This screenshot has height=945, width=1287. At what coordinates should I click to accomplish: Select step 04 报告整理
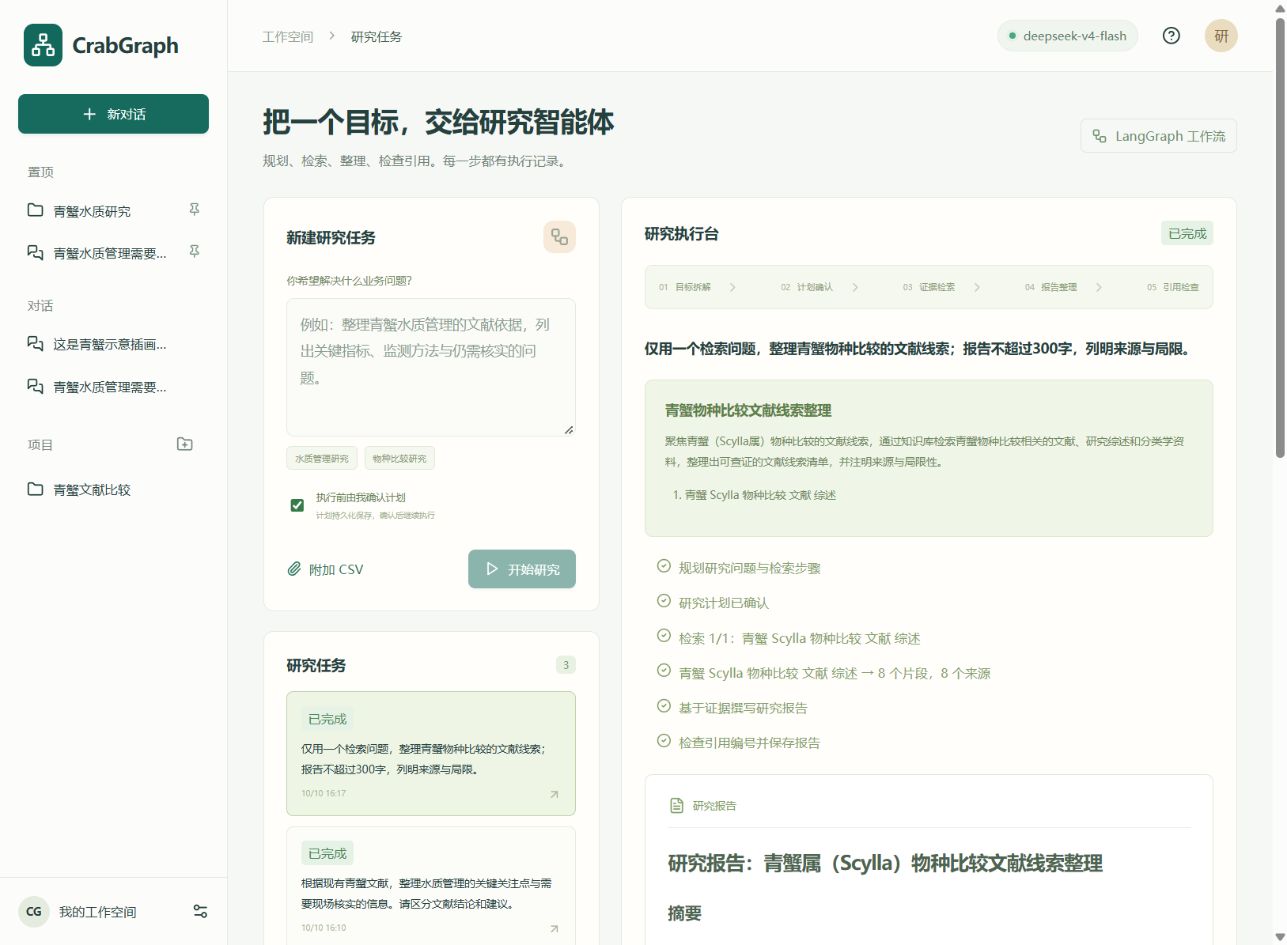coord(1050,287)
